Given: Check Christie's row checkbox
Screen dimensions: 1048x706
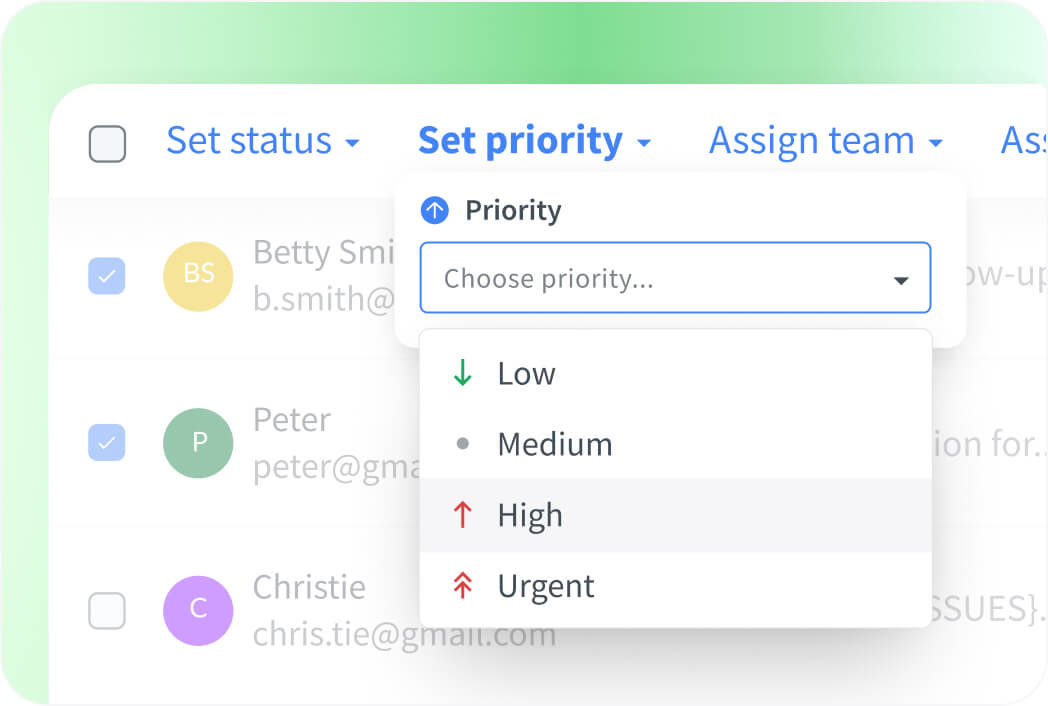Looking at the screenshot, I should pos(107,610).
